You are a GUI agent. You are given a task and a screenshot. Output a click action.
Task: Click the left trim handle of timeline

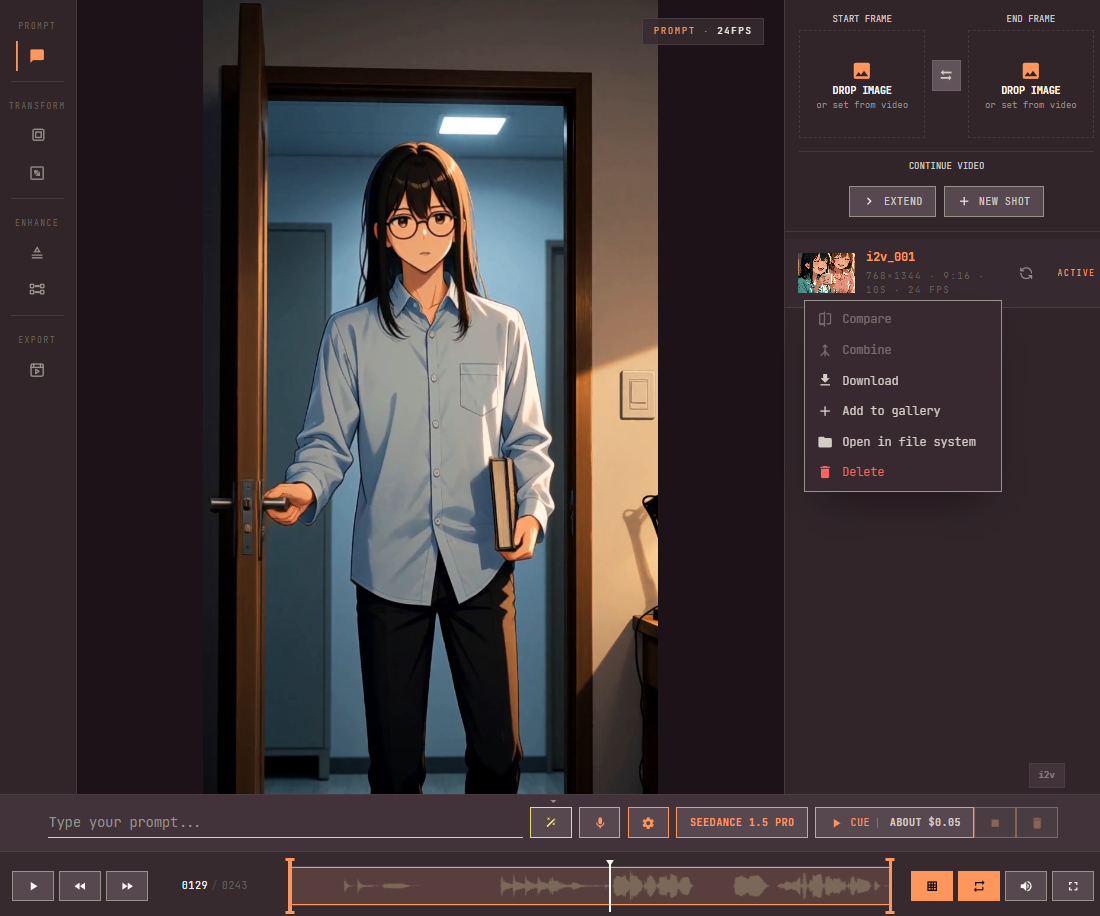click(x=290, y=885)
